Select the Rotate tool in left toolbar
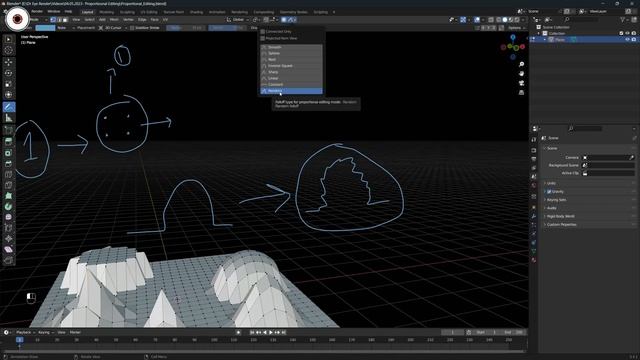 point(9,73)
